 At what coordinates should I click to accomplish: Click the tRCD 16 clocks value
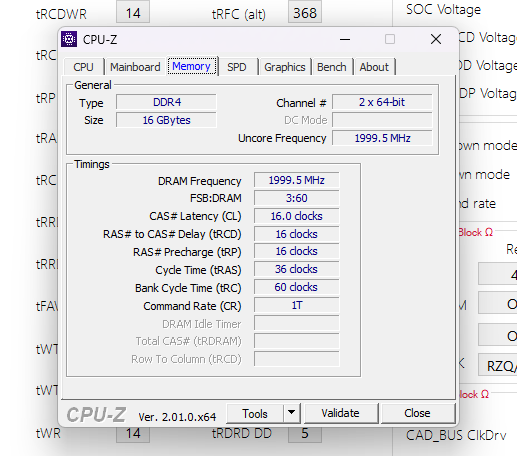296,234
